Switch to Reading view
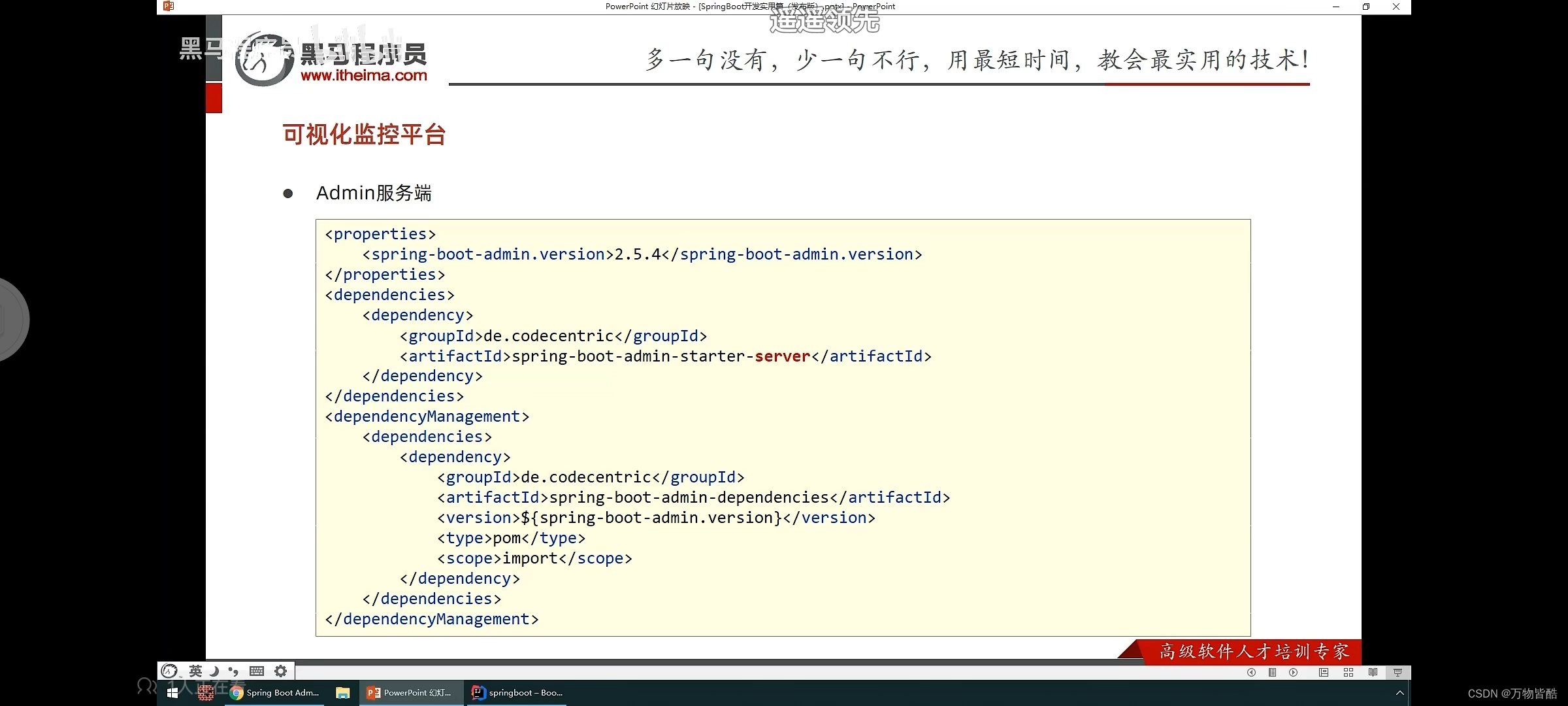Viewport: 1568px width, 706px height. 1373,673
